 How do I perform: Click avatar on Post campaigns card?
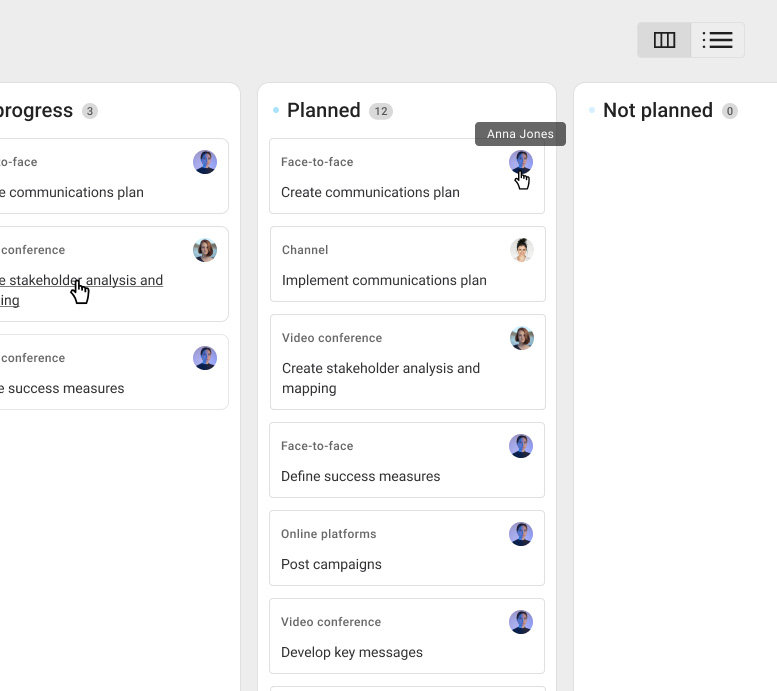(521, 534)
